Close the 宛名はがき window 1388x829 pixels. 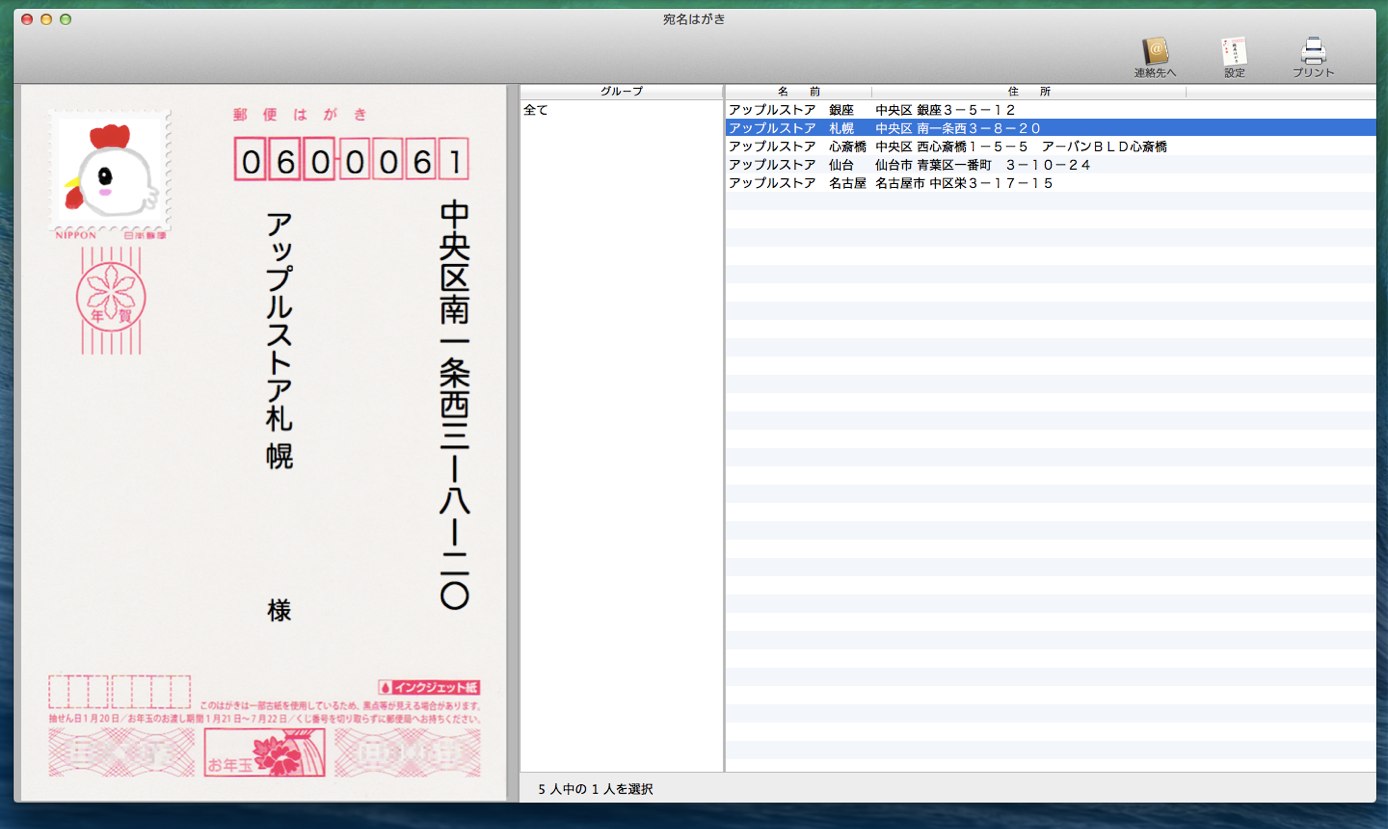(27, 19)
